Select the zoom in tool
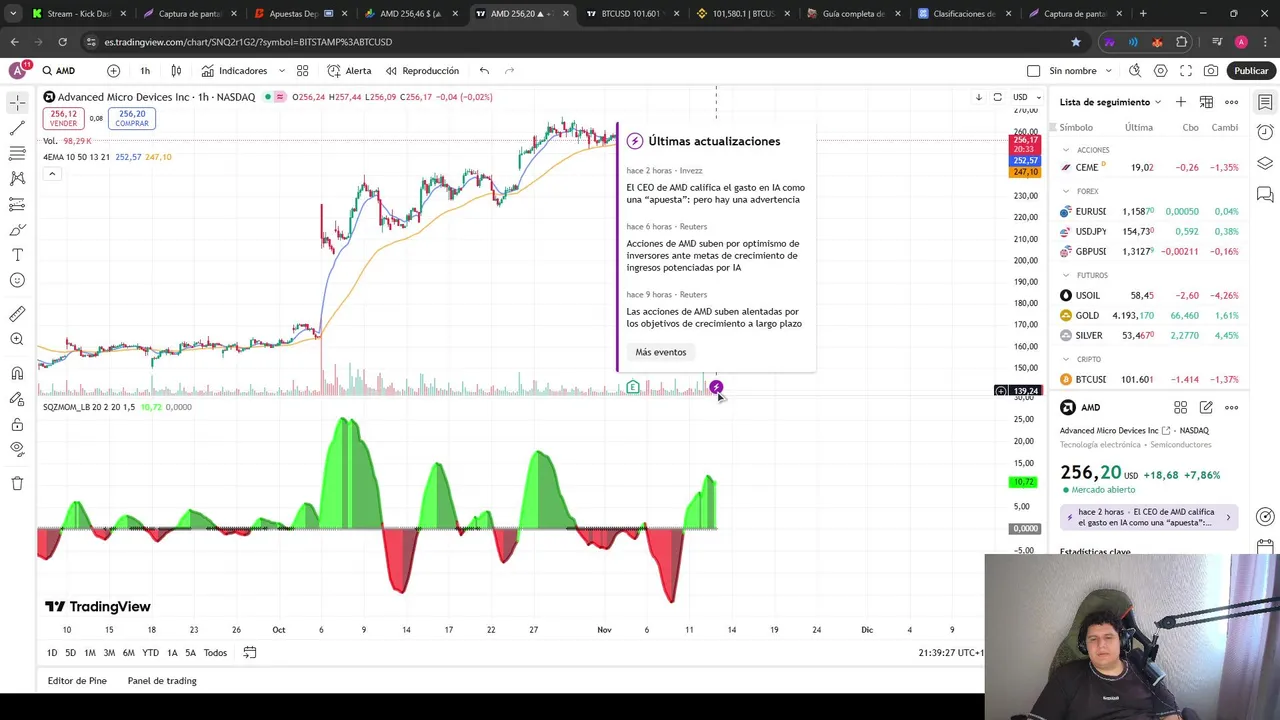1280x720 pixels. coord(17,340)
